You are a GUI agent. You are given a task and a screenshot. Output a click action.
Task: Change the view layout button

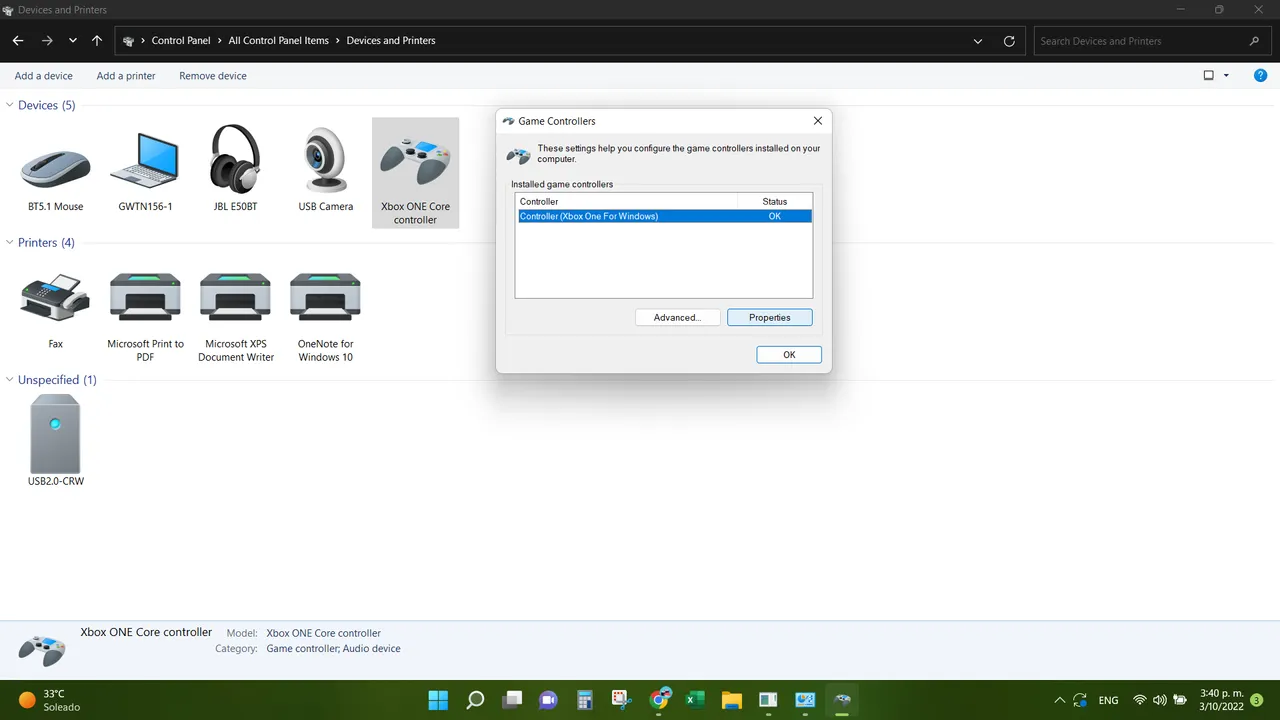click(1208, 76)
